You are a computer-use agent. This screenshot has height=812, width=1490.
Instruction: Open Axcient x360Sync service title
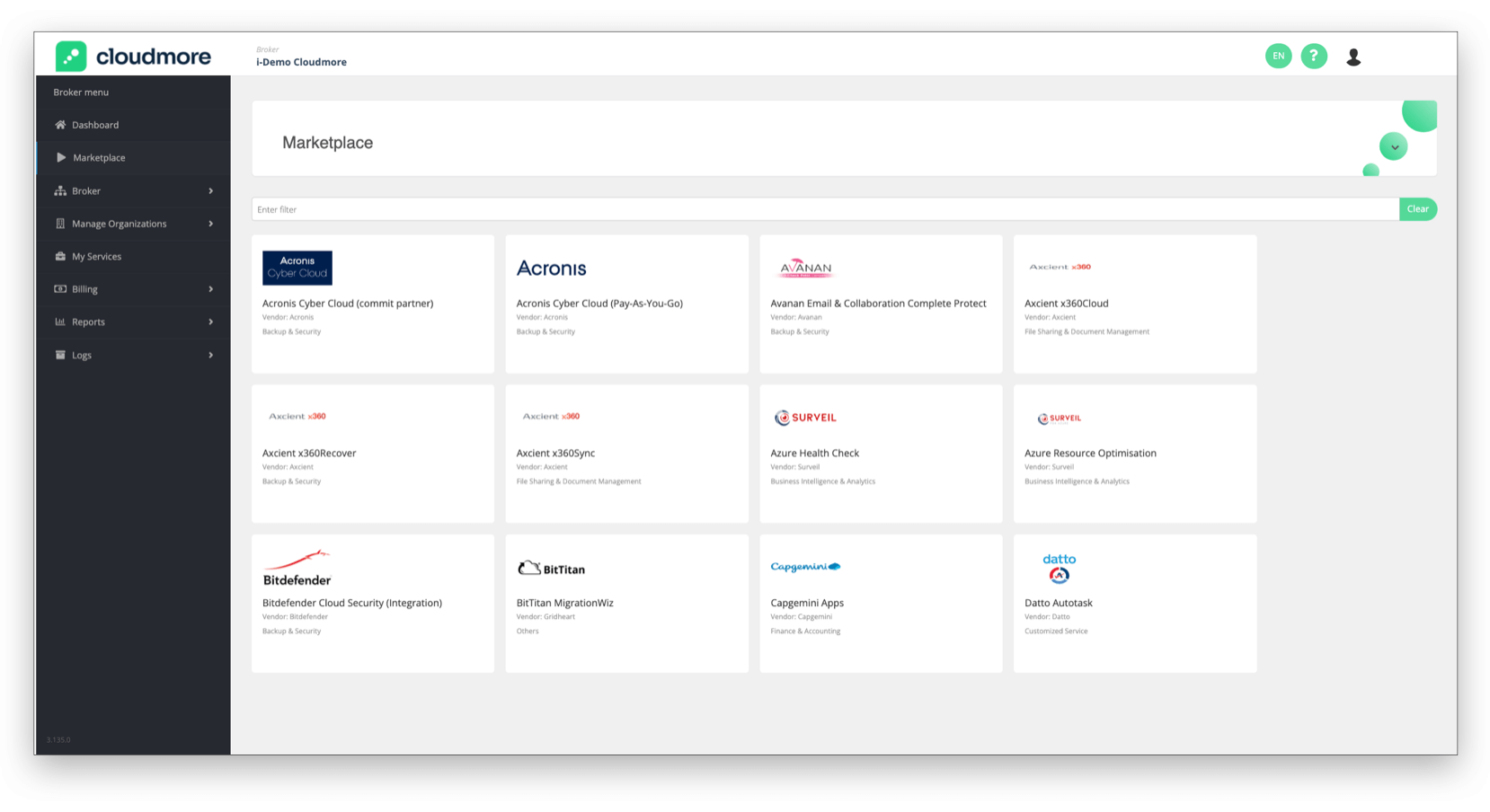[555, 453]
